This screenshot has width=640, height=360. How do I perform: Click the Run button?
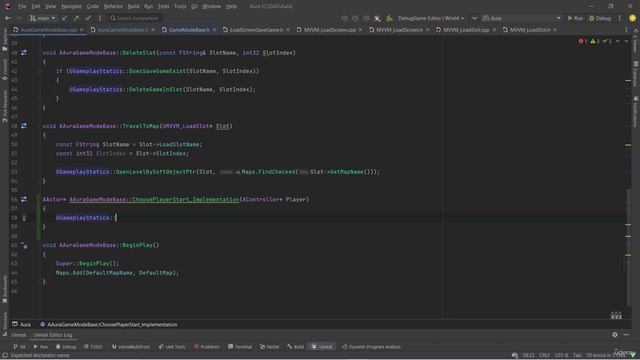click(575, 18)
